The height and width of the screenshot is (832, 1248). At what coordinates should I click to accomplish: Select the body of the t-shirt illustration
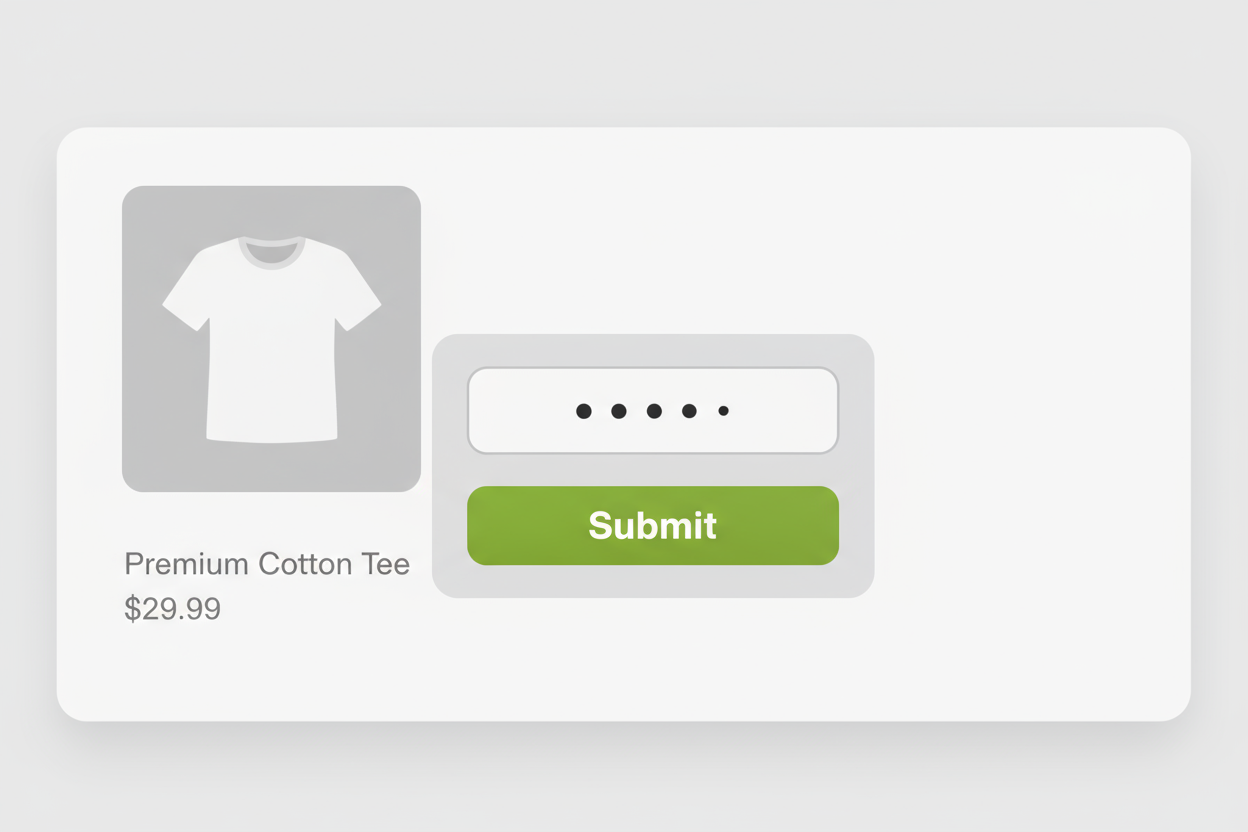point(271,370)
